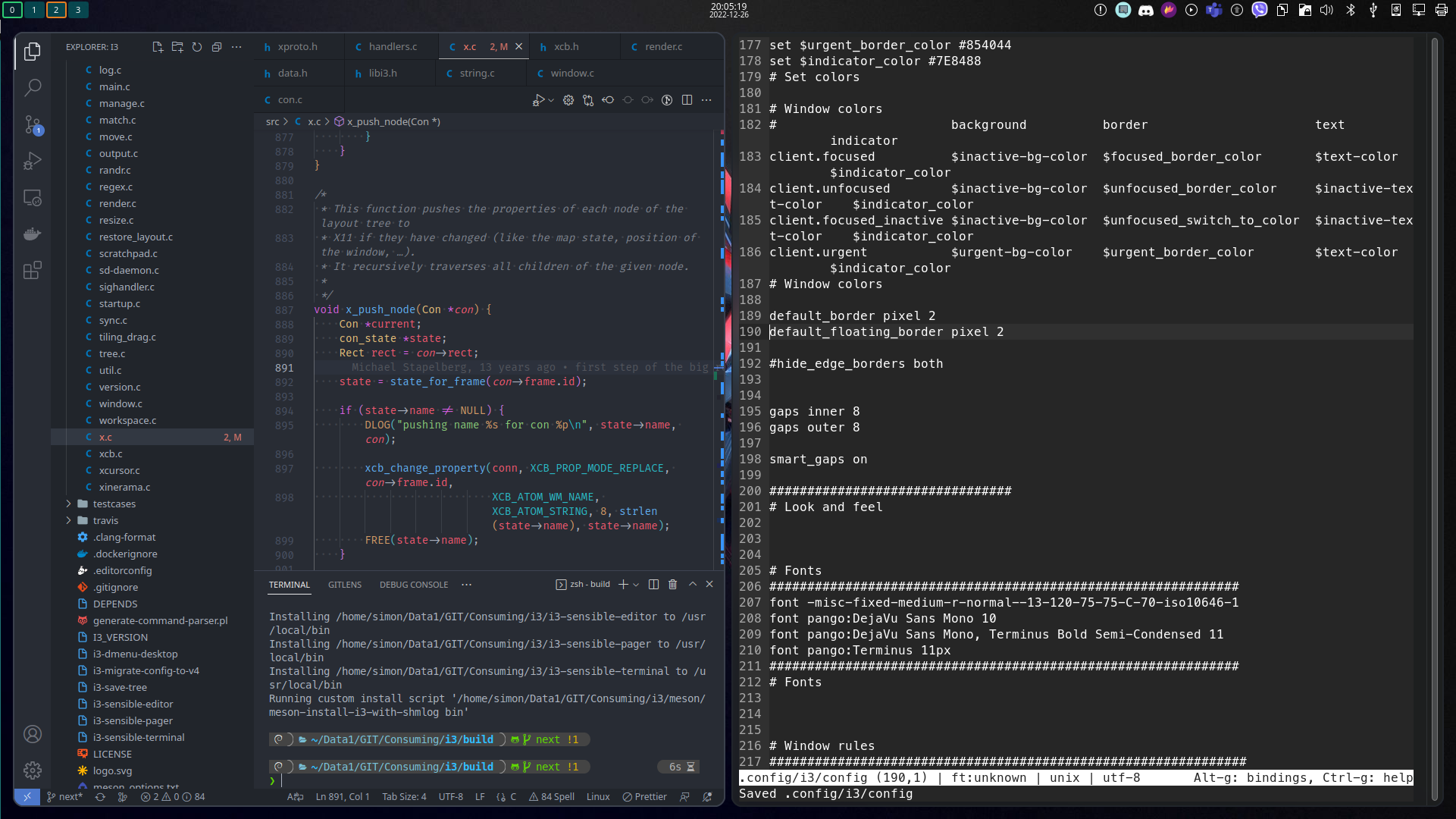The width and height of the screenshot is (1456, 819).
Task: Open Run and Debug view
Action: 32,161
